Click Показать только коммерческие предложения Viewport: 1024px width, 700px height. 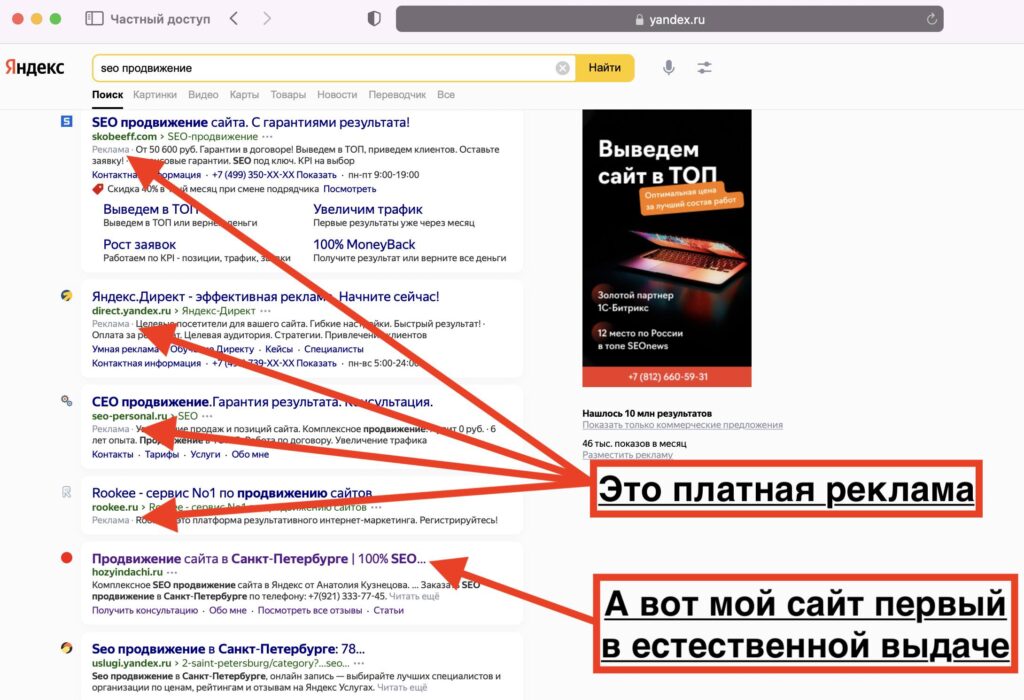(682, 424)
